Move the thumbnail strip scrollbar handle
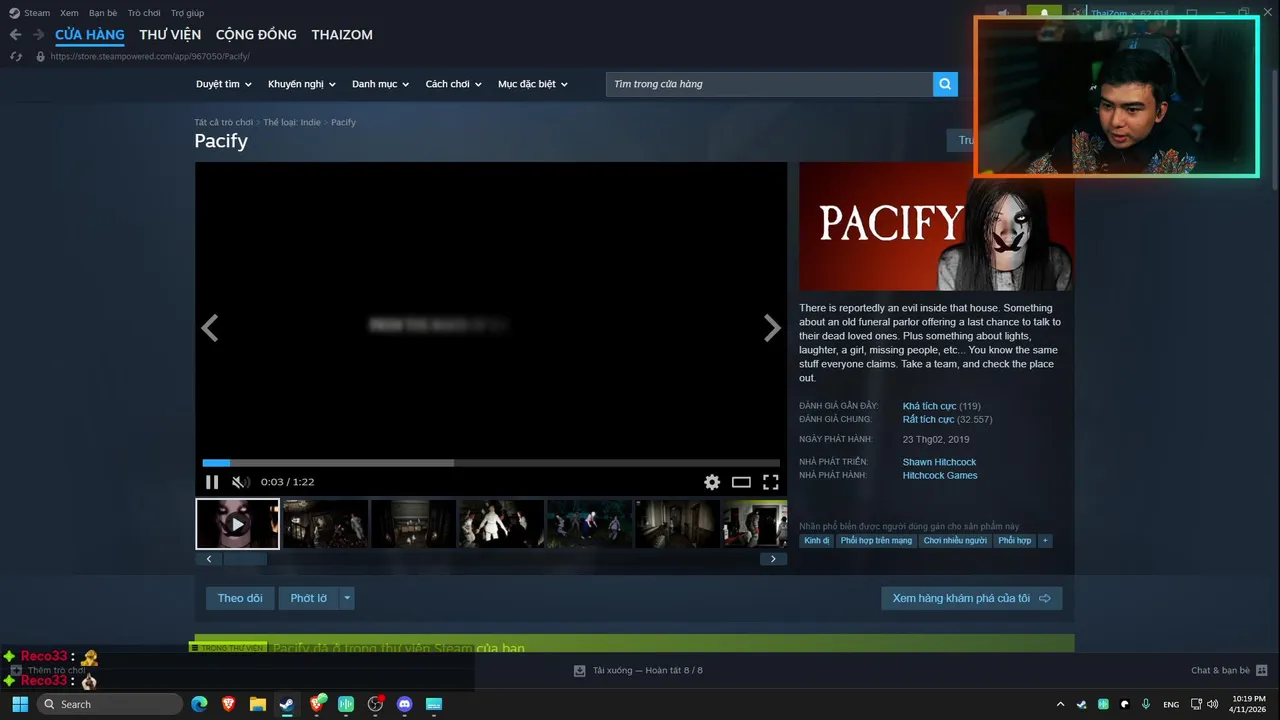Image resolution: width=1280 pixels, height=720 pixels. pos(243,559)
